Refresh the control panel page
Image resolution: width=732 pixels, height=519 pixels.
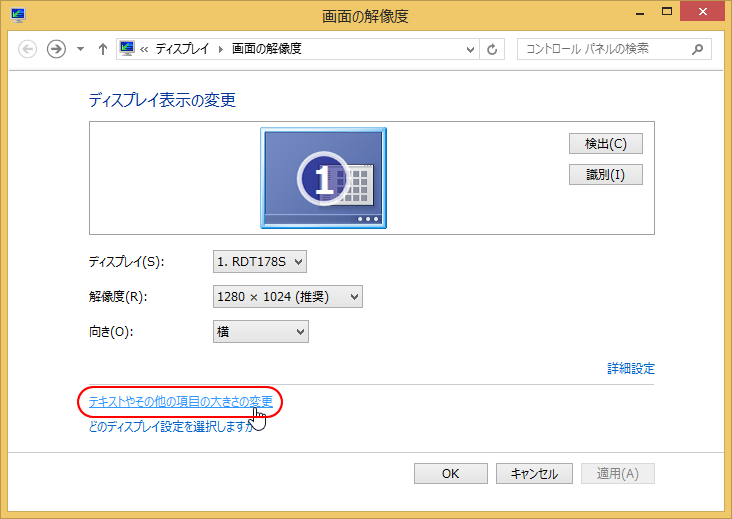pos(492,49)
